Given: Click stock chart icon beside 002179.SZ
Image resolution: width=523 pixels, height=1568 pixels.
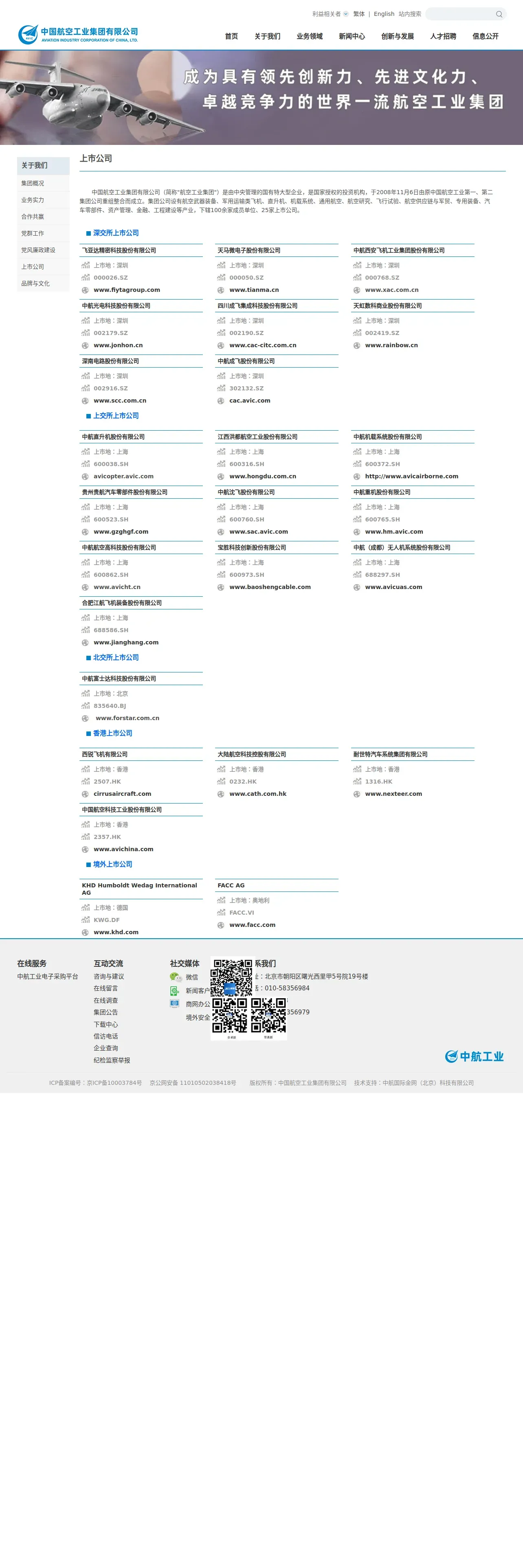Looking at the screenshot, I should tap(85, 333).
